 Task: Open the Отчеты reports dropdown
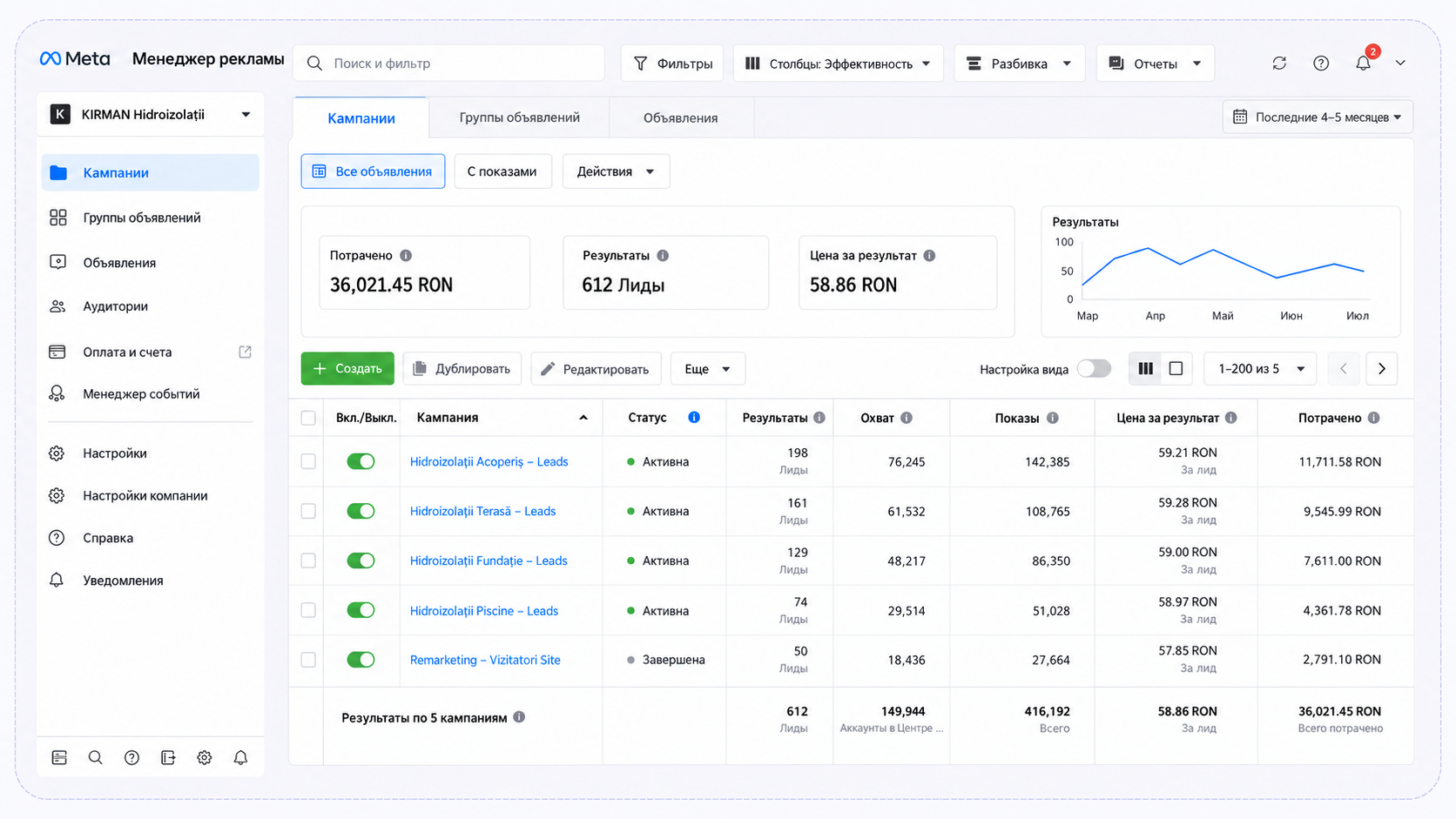coord(1155,64)
